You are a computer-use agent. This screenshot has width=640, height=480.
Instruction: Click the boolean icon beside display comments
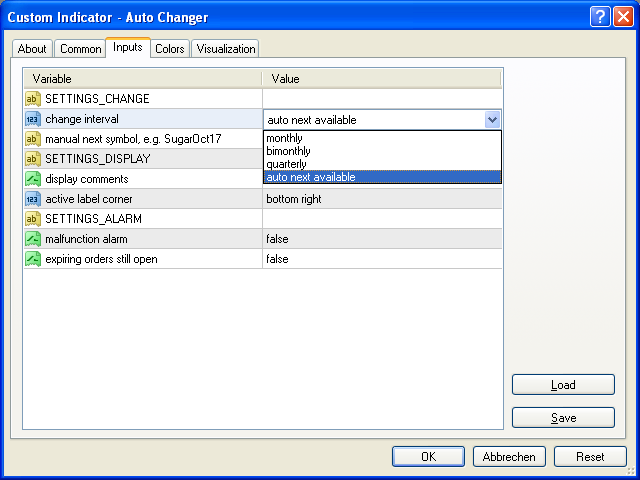click(32, 179)
